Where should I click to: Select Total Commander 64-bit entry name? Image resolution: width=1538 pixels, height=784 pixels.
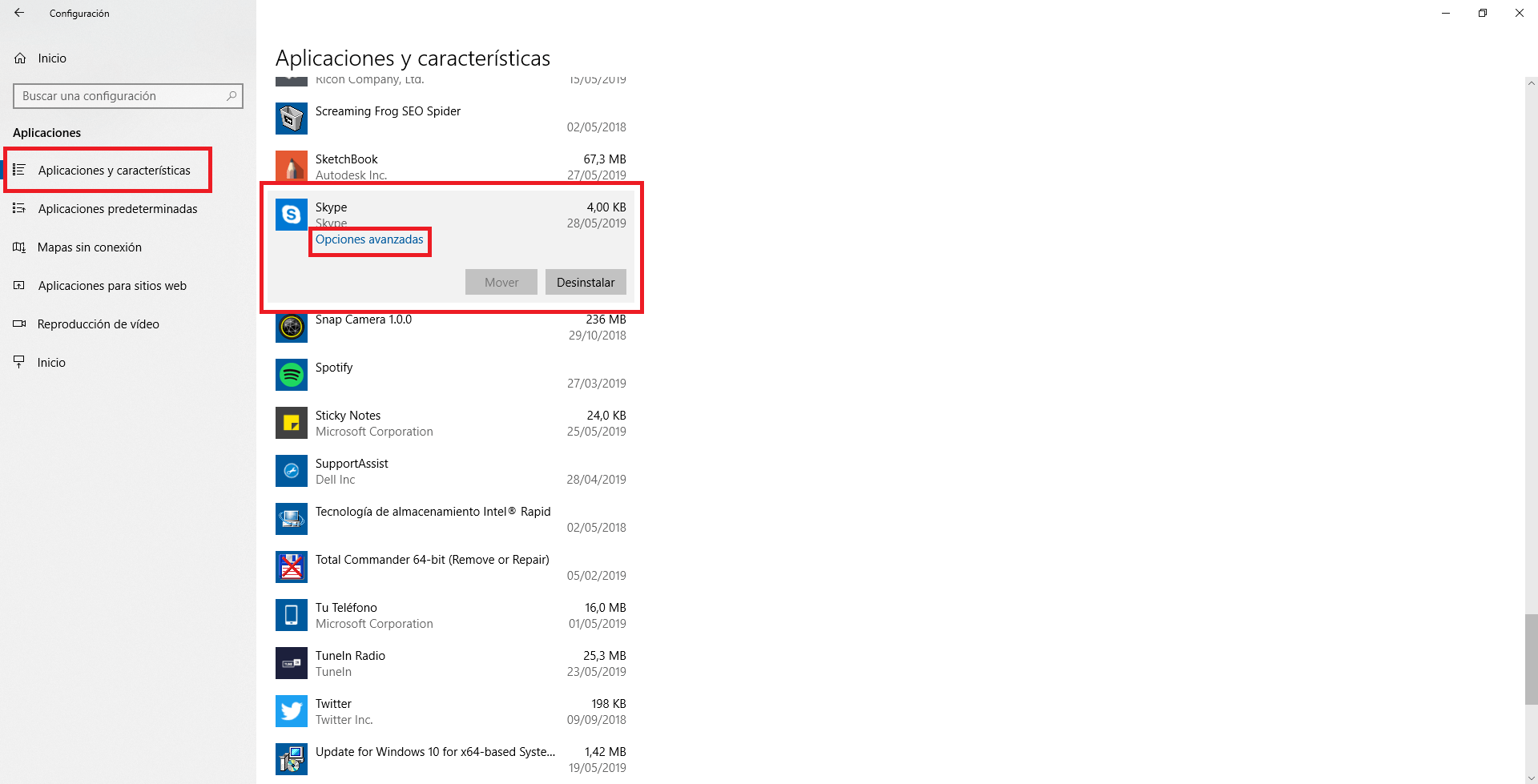[x=433, y=560]
